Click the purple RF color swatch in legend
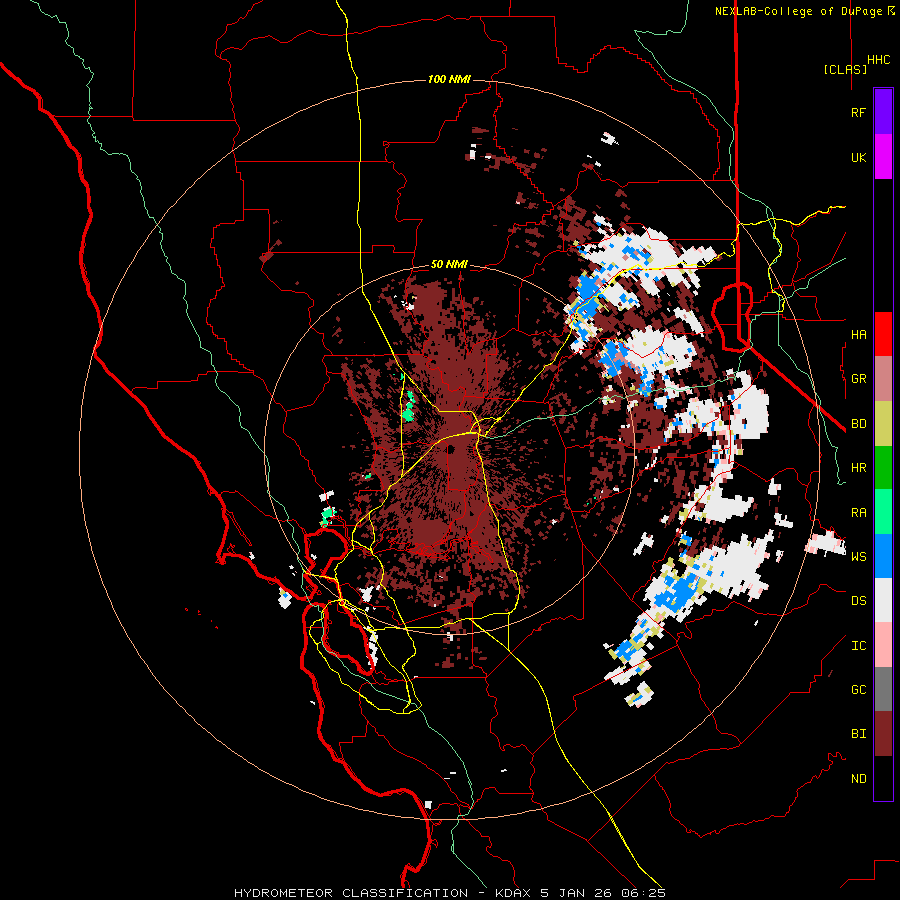Image resolution: width=900 pixels, height=900 pixels. (883, 111)
